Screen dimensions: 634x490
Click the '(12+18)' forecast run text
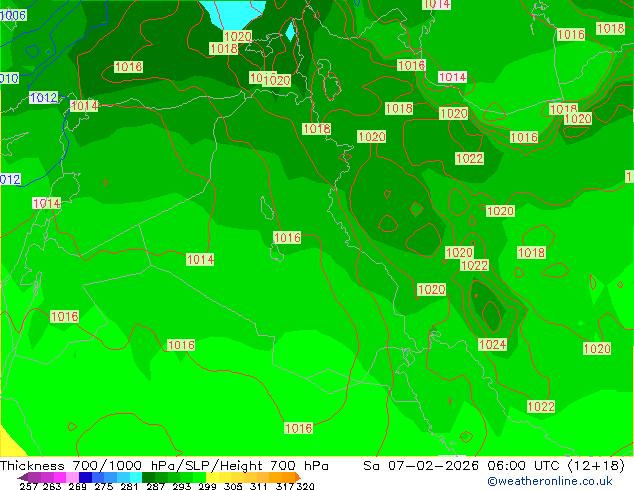(x=596, y=465)
